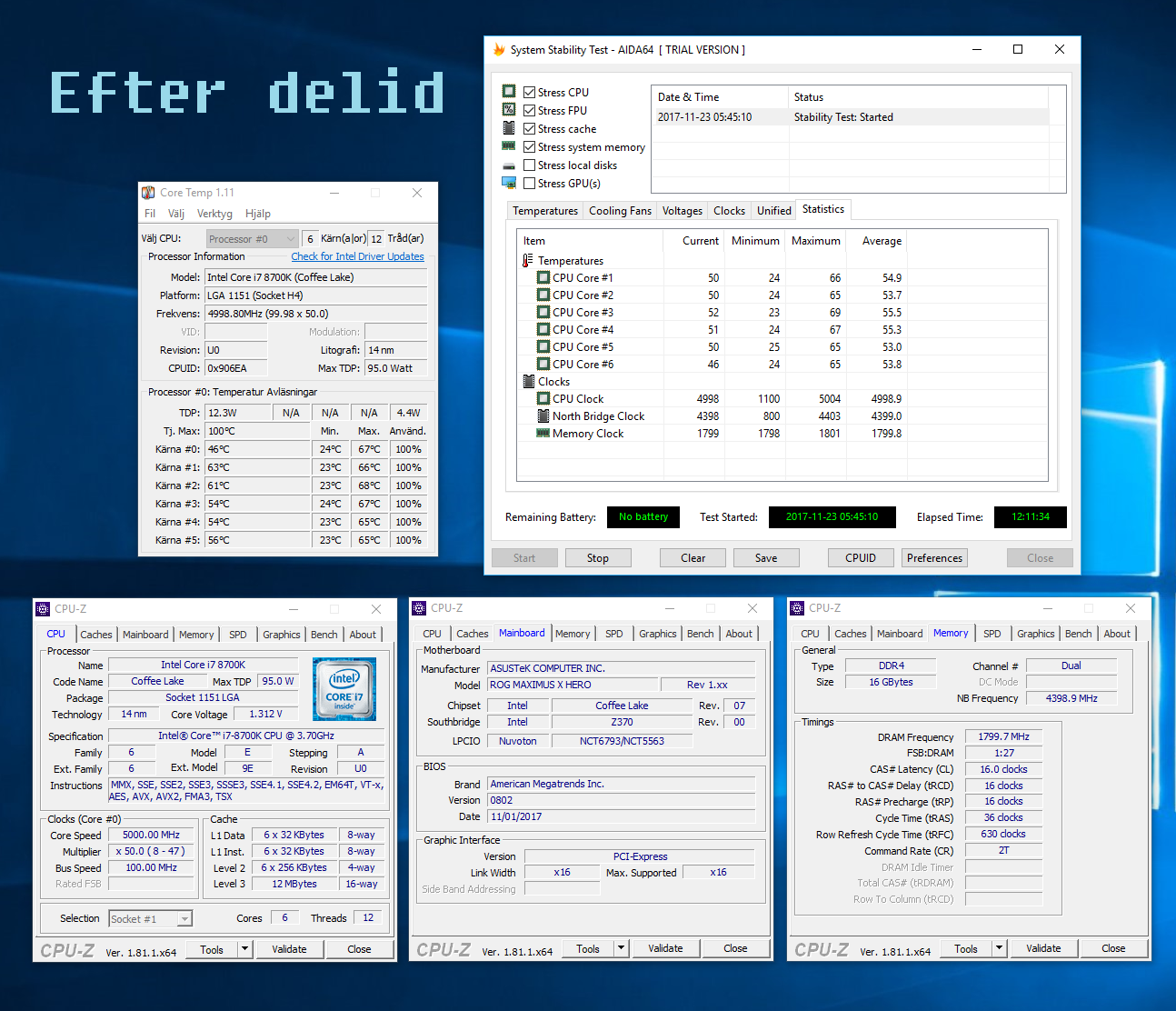Open the CPUID button in AIDA64

tap(861, 558)
